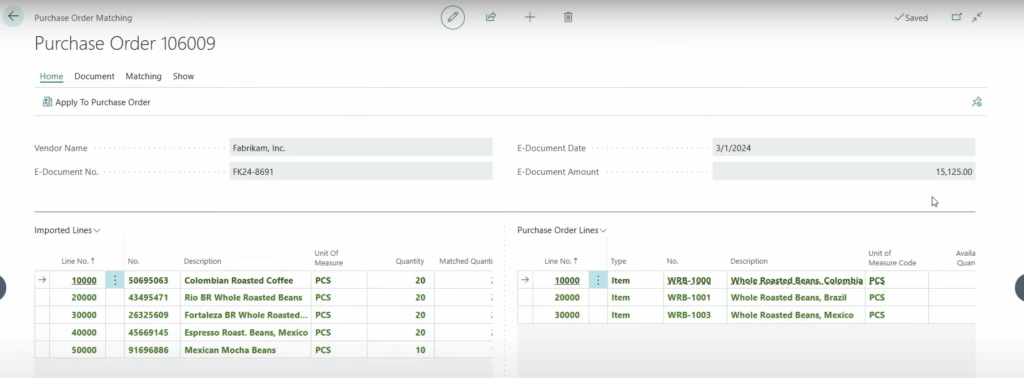Click Espresso Roast. Beans, Mexico description
Viewport: 1024px width, 378px height.
coord(246,332)
